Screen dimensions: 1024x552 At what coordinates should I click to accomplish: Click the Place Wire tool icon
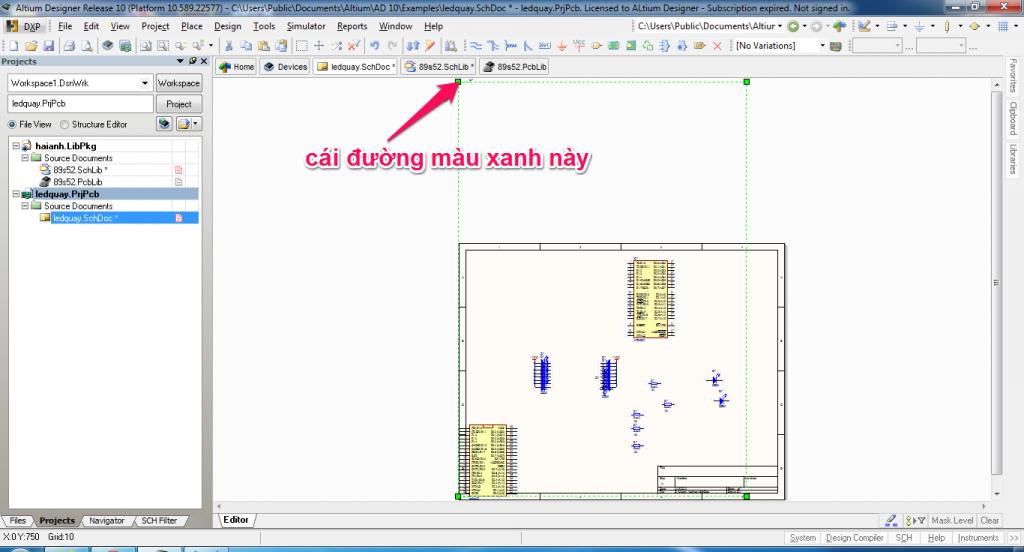coord(476,46)
